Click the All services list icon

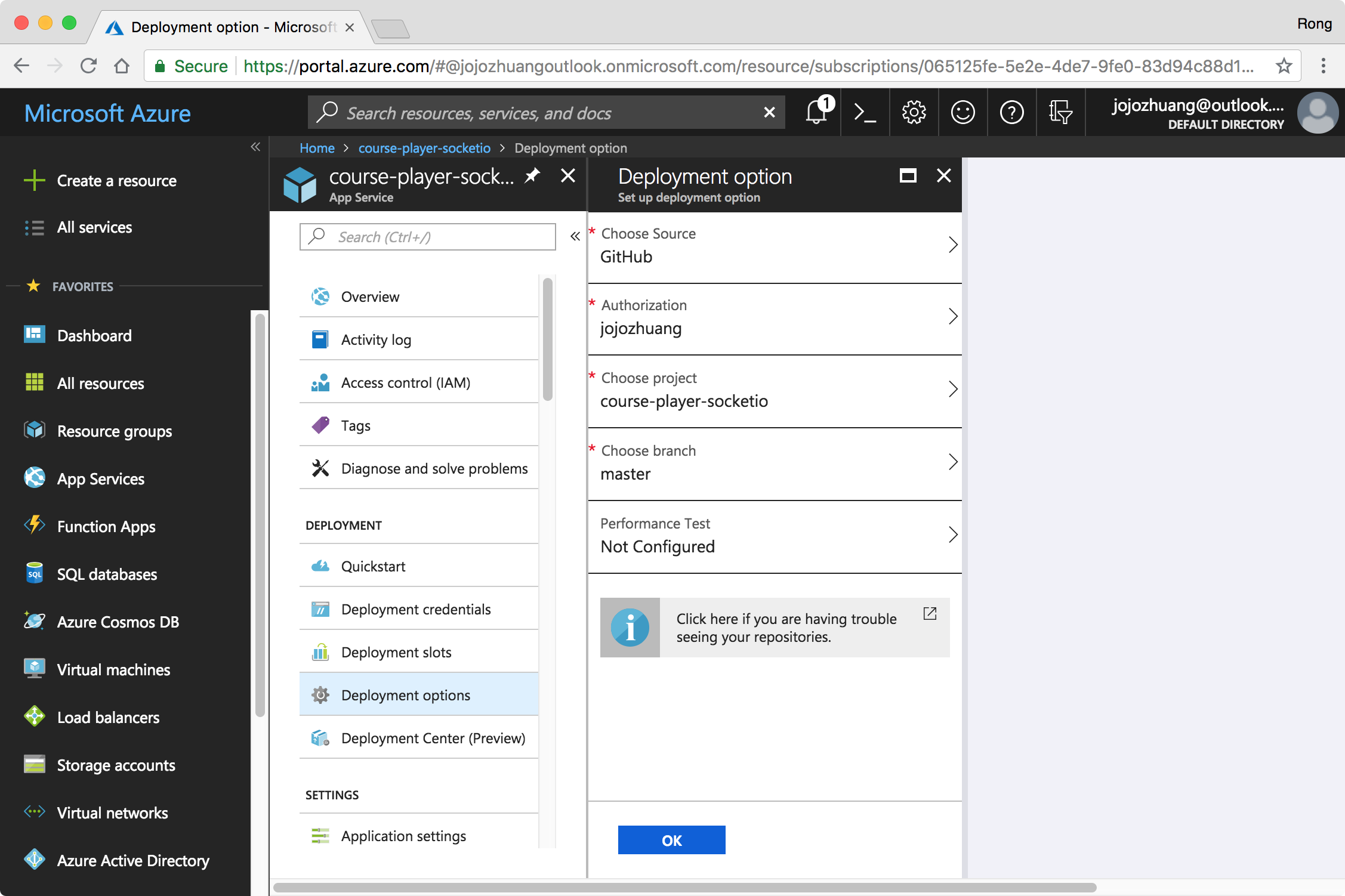[34, 227]
